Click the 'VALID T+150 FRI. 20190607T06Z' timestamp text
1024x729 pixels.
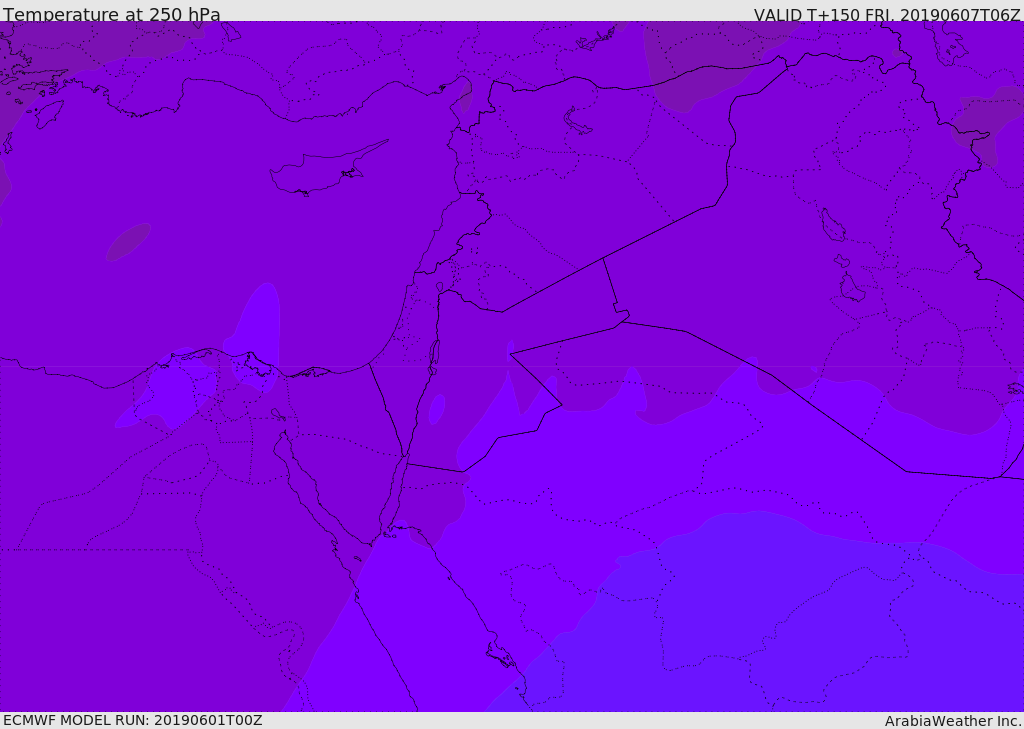887,14
